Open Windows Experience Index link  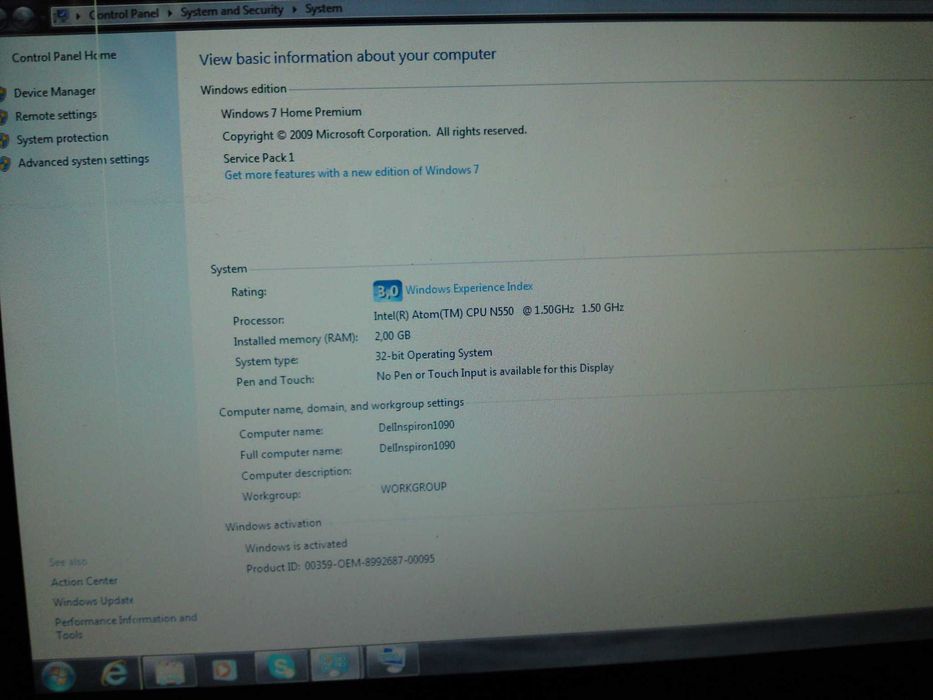point(469,288)
